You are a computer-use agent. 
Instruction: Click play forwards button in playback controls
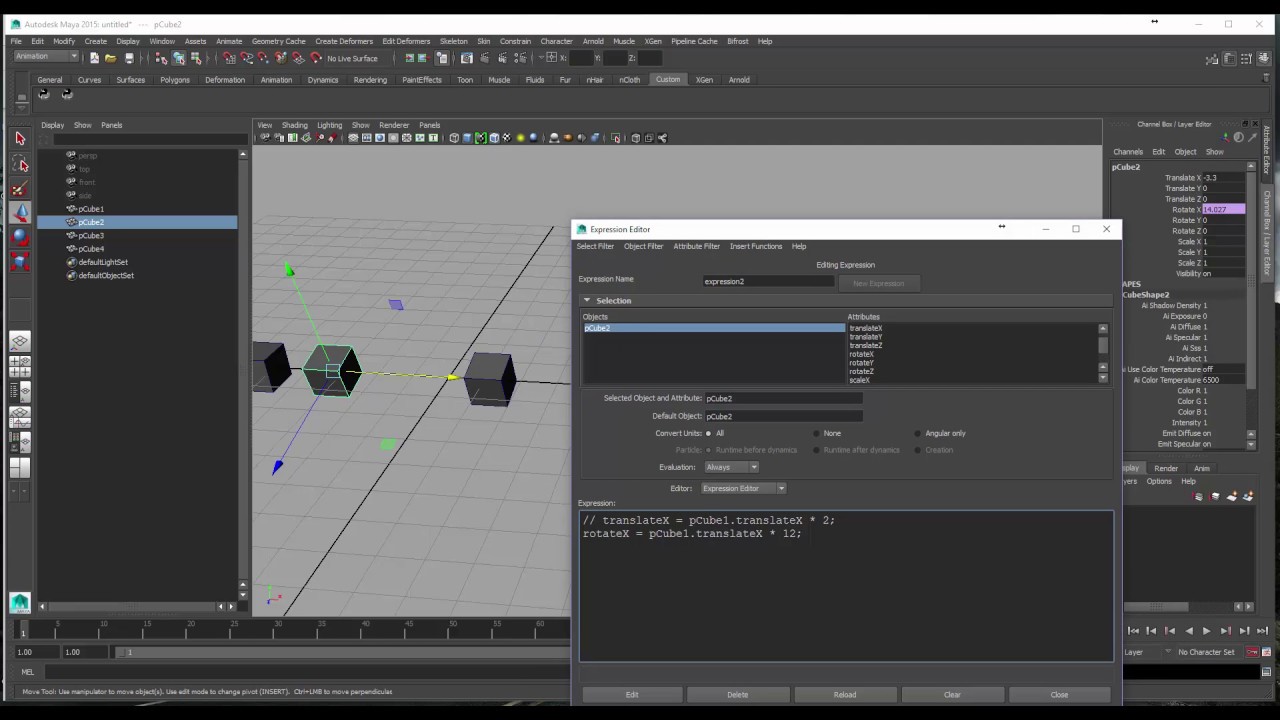pyautogui.click(x=1206, y=631)
